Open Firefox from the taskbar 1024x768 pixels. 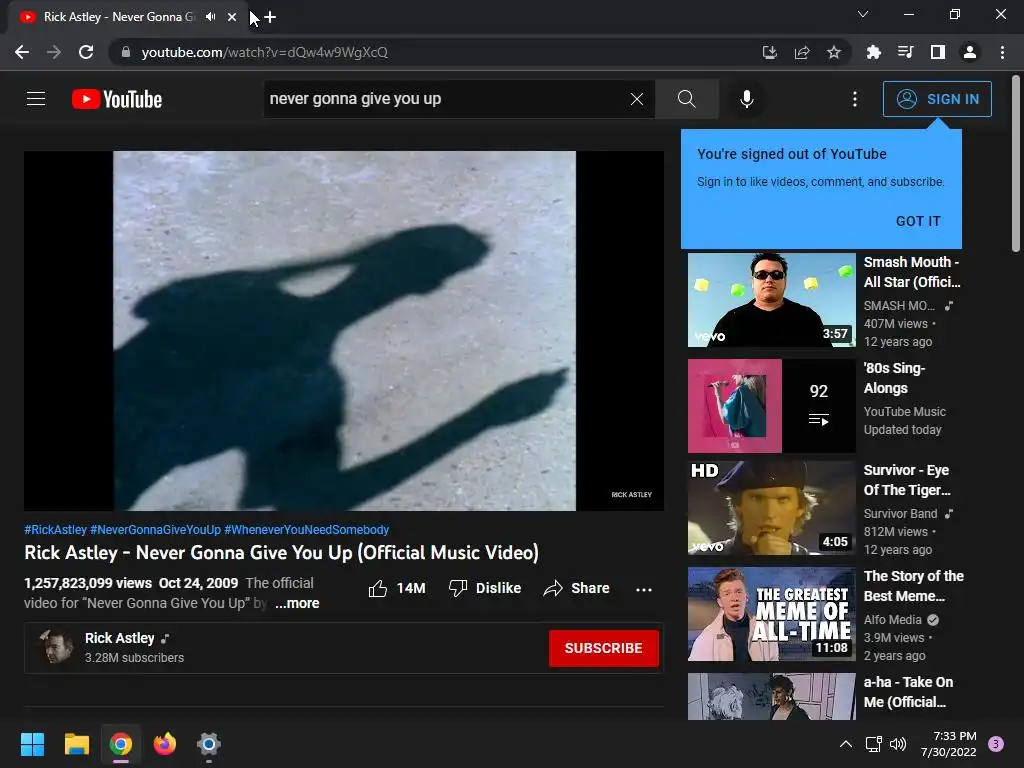[165, 744]
